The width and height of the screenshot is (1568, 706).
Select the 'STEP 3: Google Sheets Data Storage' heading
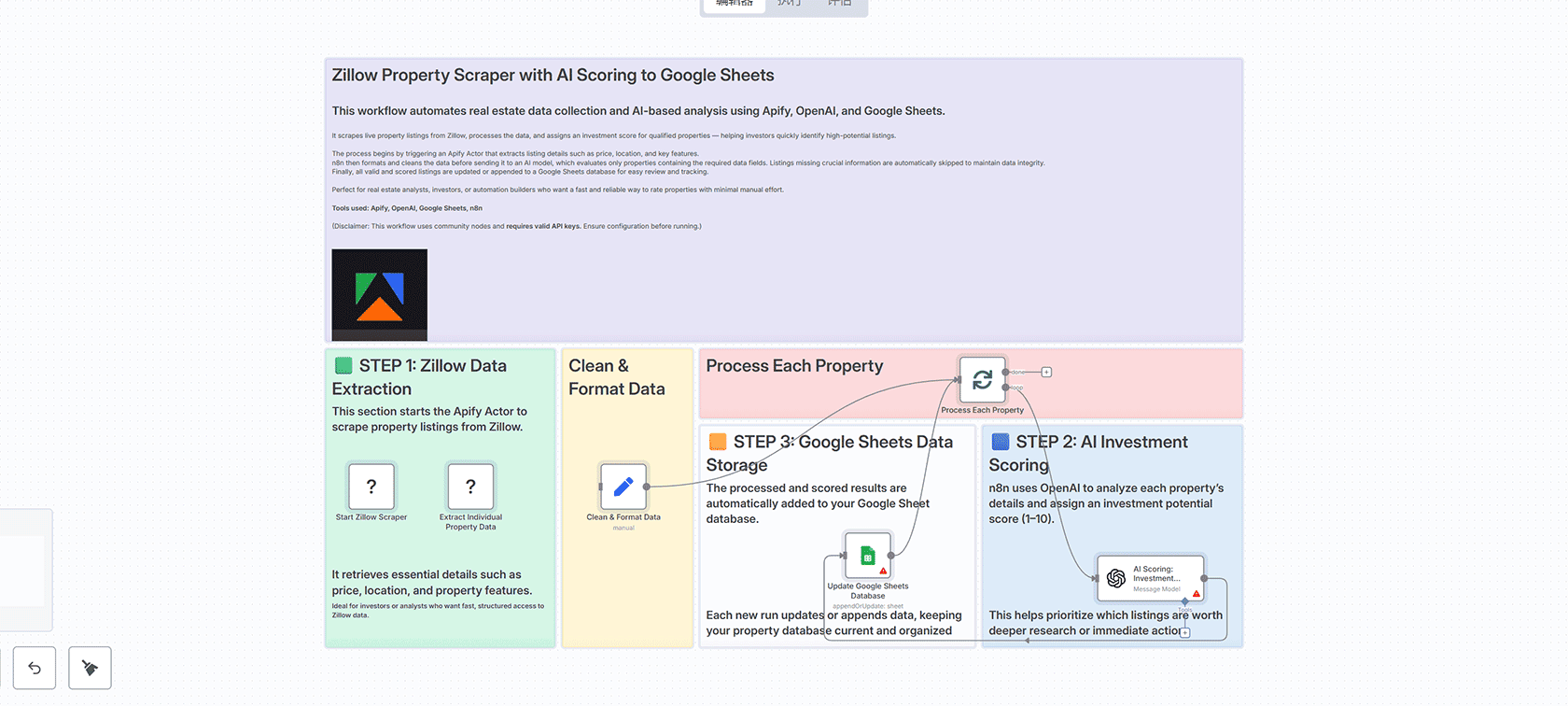(x=830, y=453)
